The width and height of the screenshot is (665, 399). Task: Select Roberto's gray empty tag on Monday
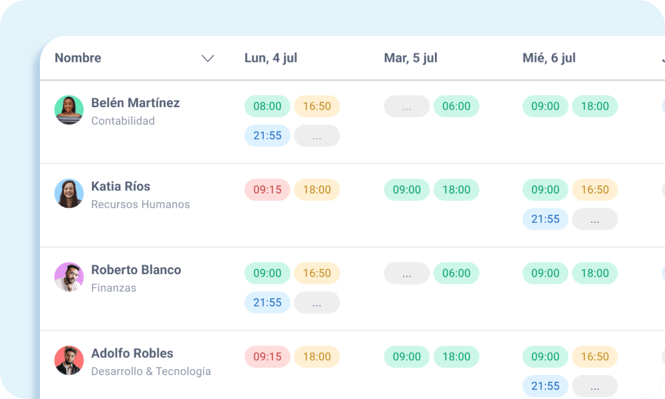pyautogui.click(x=317, y=303)
